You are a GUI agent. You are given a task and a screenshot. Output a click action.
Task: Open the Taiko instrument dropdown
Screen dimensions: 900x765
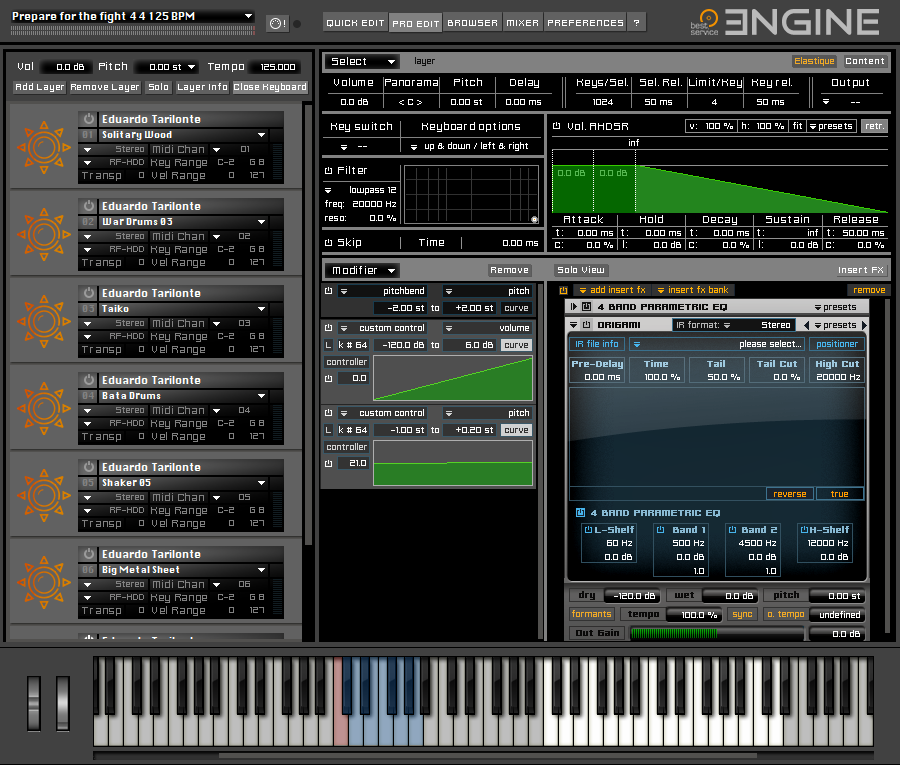click(261, 309)
